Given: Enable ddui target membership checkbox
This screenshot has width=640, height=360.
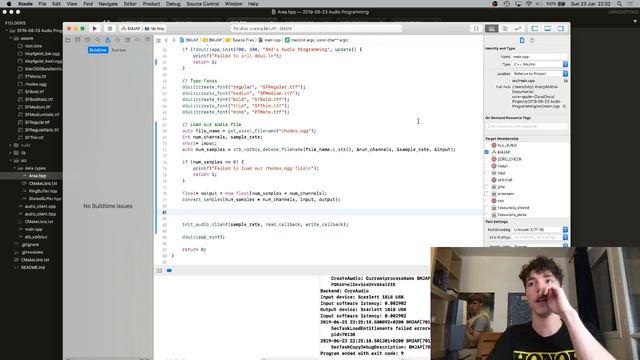Looking at the screenshot, I should (x=487, y=173).
